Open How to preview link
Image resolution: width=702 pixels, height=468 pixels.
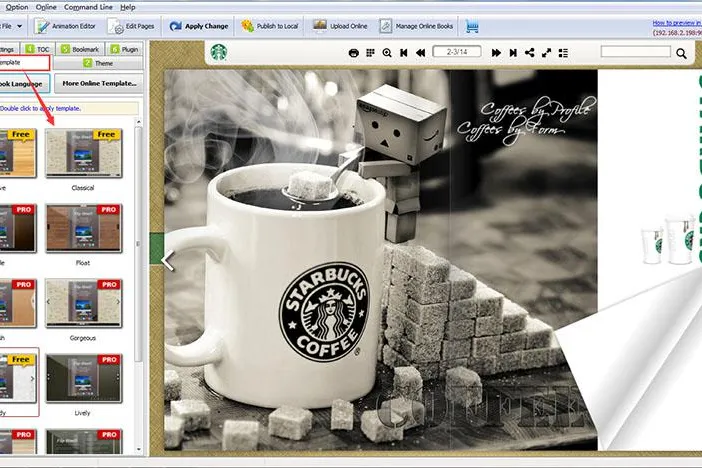pyautogui.click(x=676, y=23)
